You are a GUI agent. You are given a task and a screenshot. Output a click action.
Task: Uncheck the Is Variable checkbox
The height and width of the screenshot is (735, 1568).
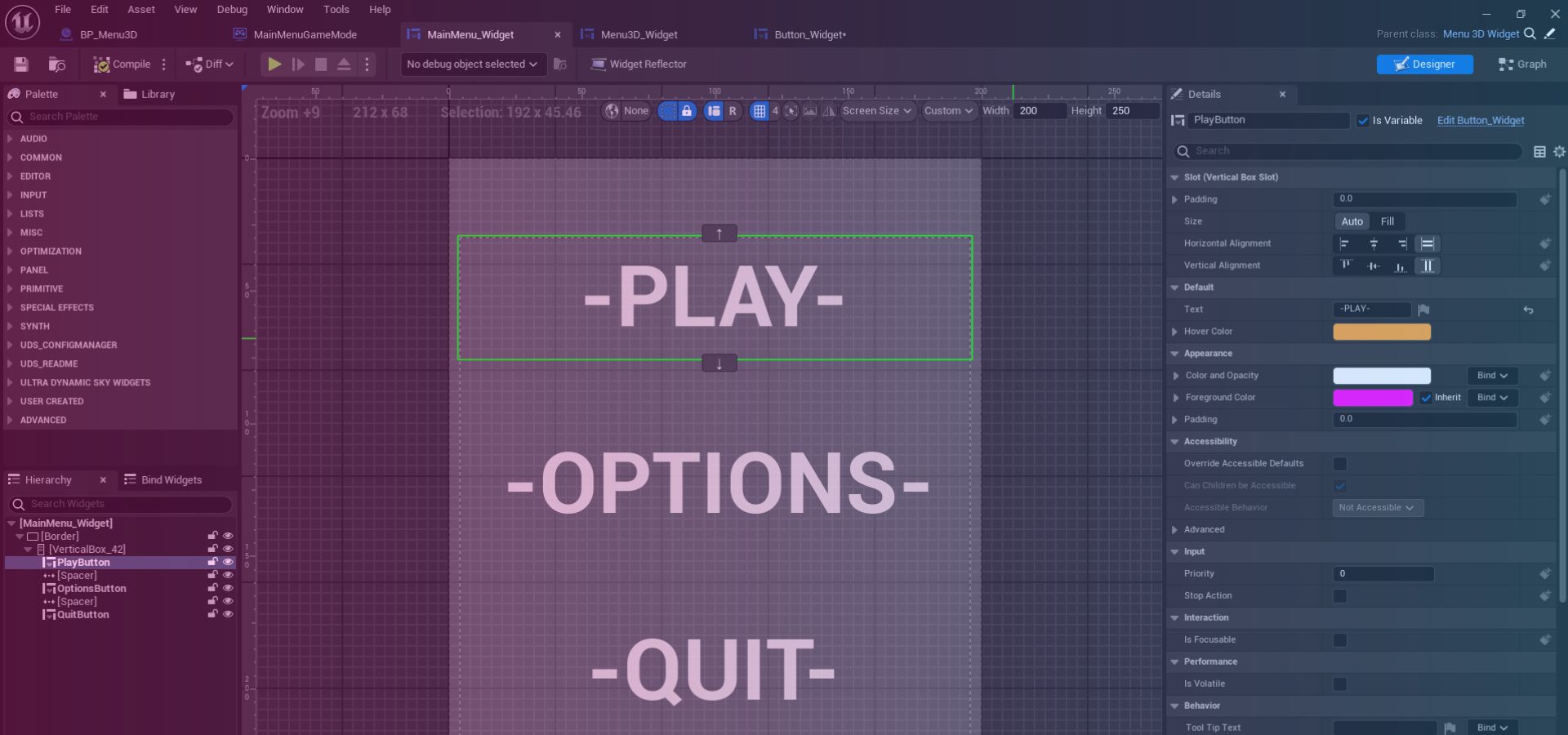click(x=1362, y=121)
